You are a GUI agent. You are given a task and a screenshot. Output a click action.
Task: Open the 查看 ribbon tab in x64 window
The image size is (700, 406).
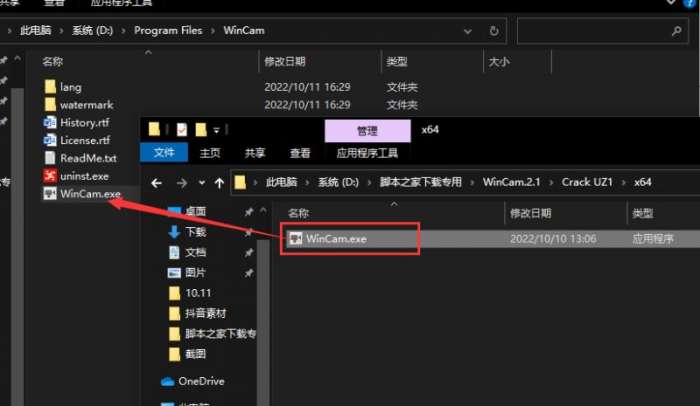(300, 153)
